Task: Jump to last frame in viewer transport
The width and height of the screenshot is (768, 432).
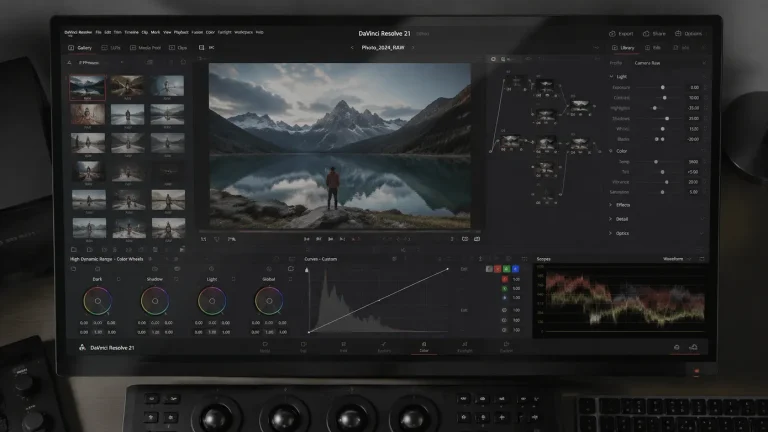Action: (x=342, y=239)
